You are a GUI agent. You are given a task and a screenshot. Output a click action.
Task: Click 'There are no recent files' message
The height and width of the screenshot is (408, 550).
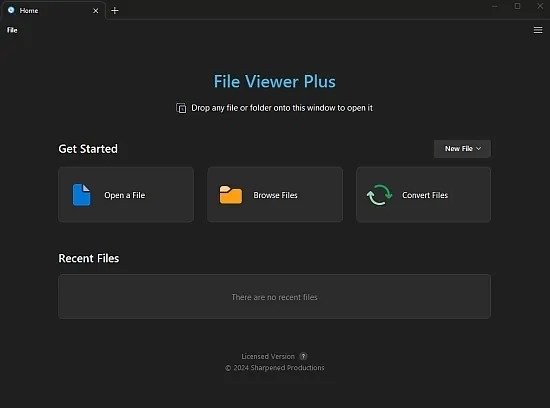[275, 297]
